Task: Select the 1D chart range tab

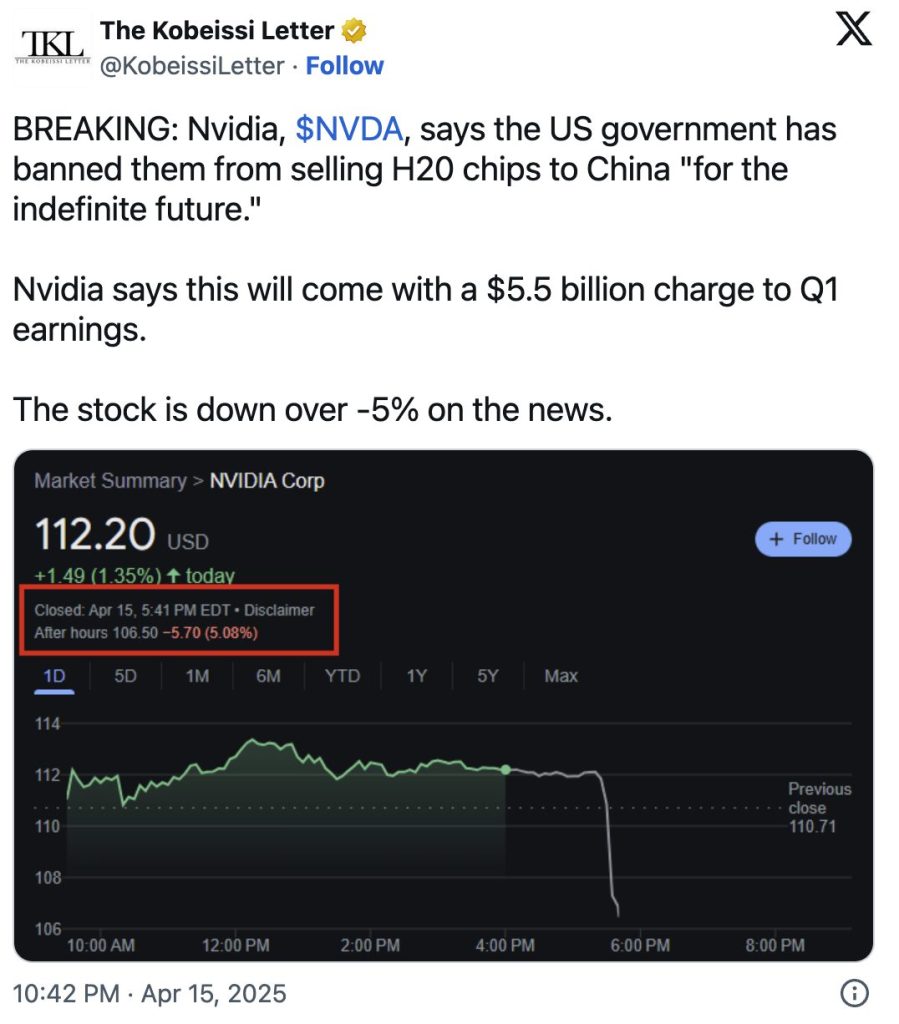Action: tap(52, 676)
